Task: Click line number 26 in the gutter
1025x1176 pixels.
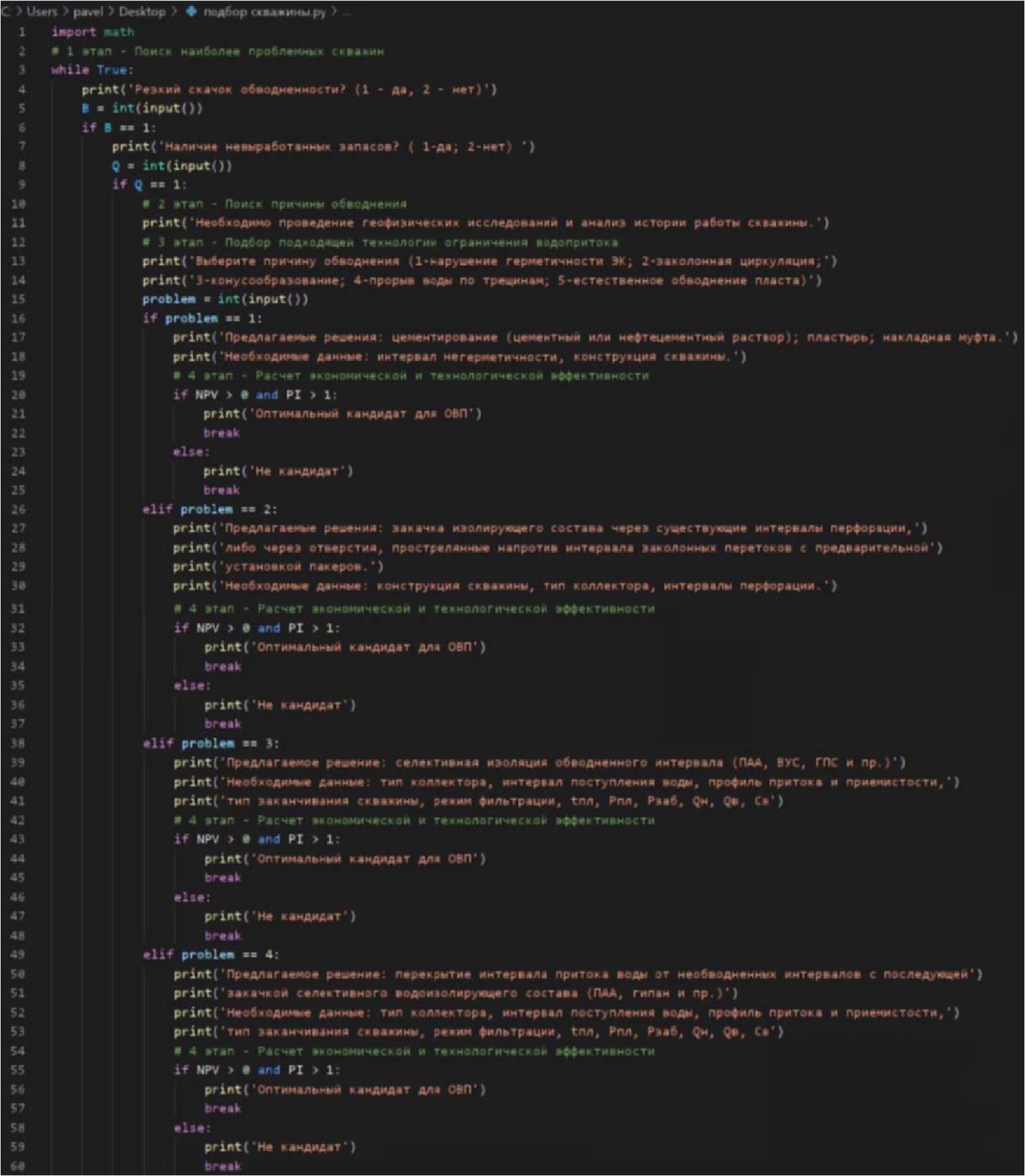Action: click(x=19, y=509)
